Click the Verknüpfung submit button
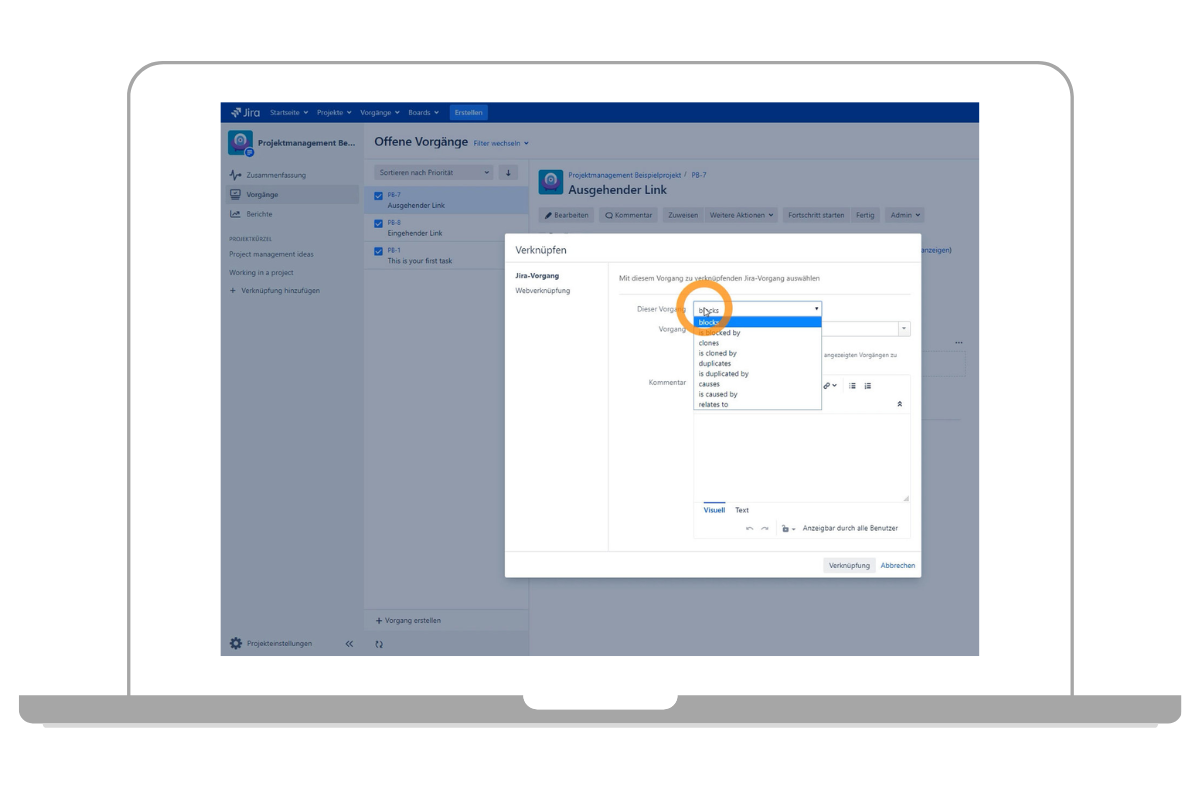This screenshot has height=790, width=1200. pos(849,565)
